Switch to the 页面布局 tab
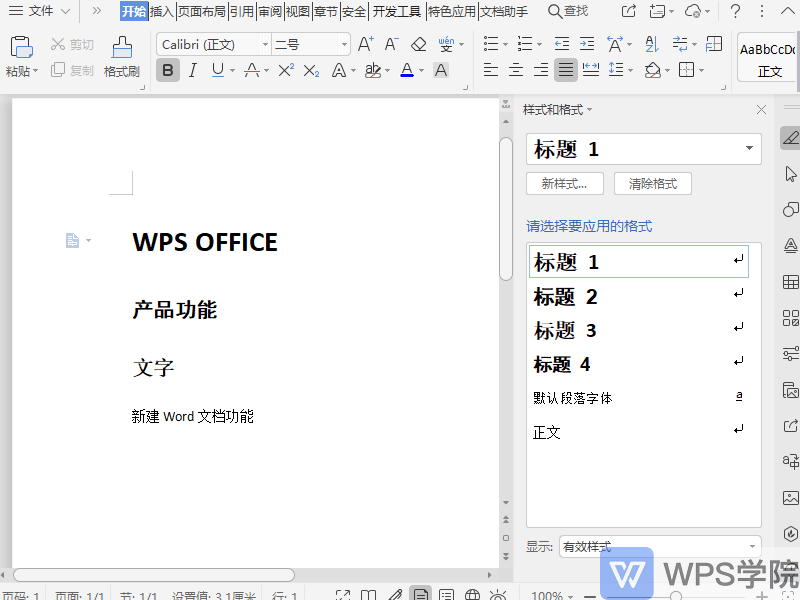800x600 pixels. [202, 11]
